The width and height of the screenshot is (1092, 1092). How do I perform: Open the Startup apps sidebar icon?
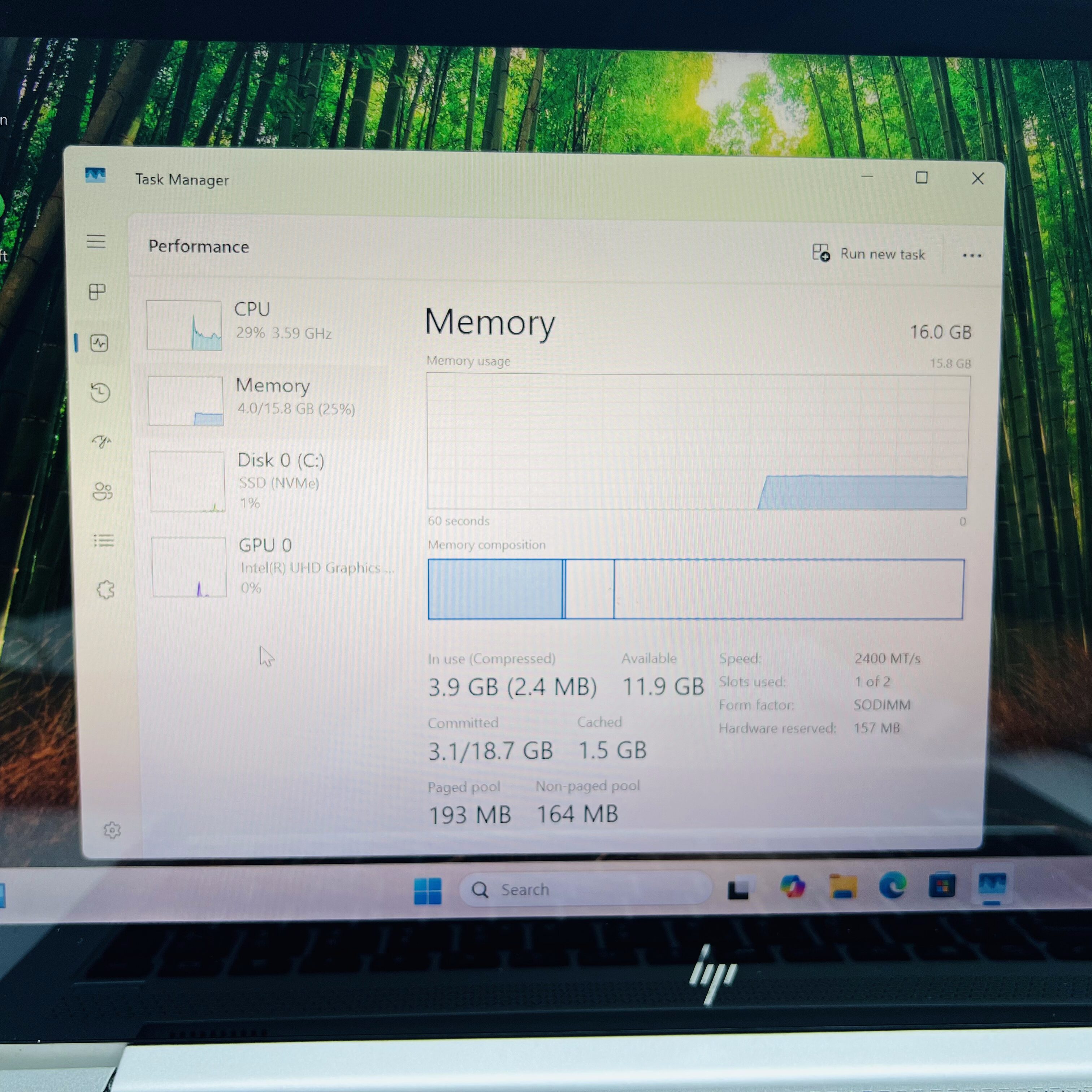coord(101,441)
